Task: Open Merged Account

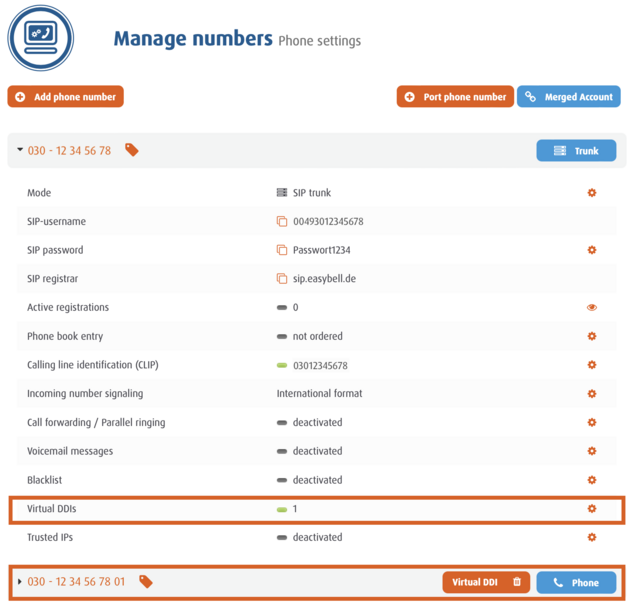Action: (x=569, y=97)
